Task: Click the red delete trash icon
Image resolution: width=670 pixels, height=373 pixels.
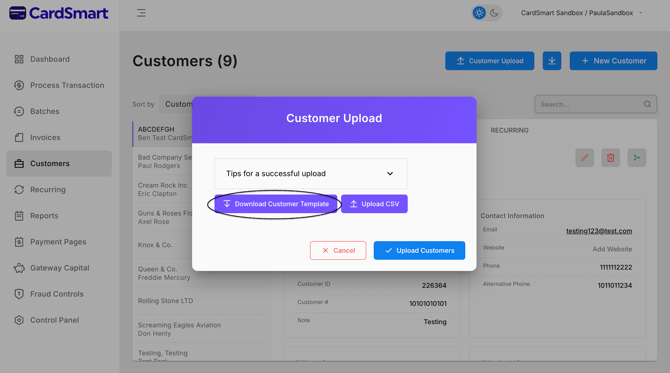Action: pyautogui.click(x=611, y=158)
